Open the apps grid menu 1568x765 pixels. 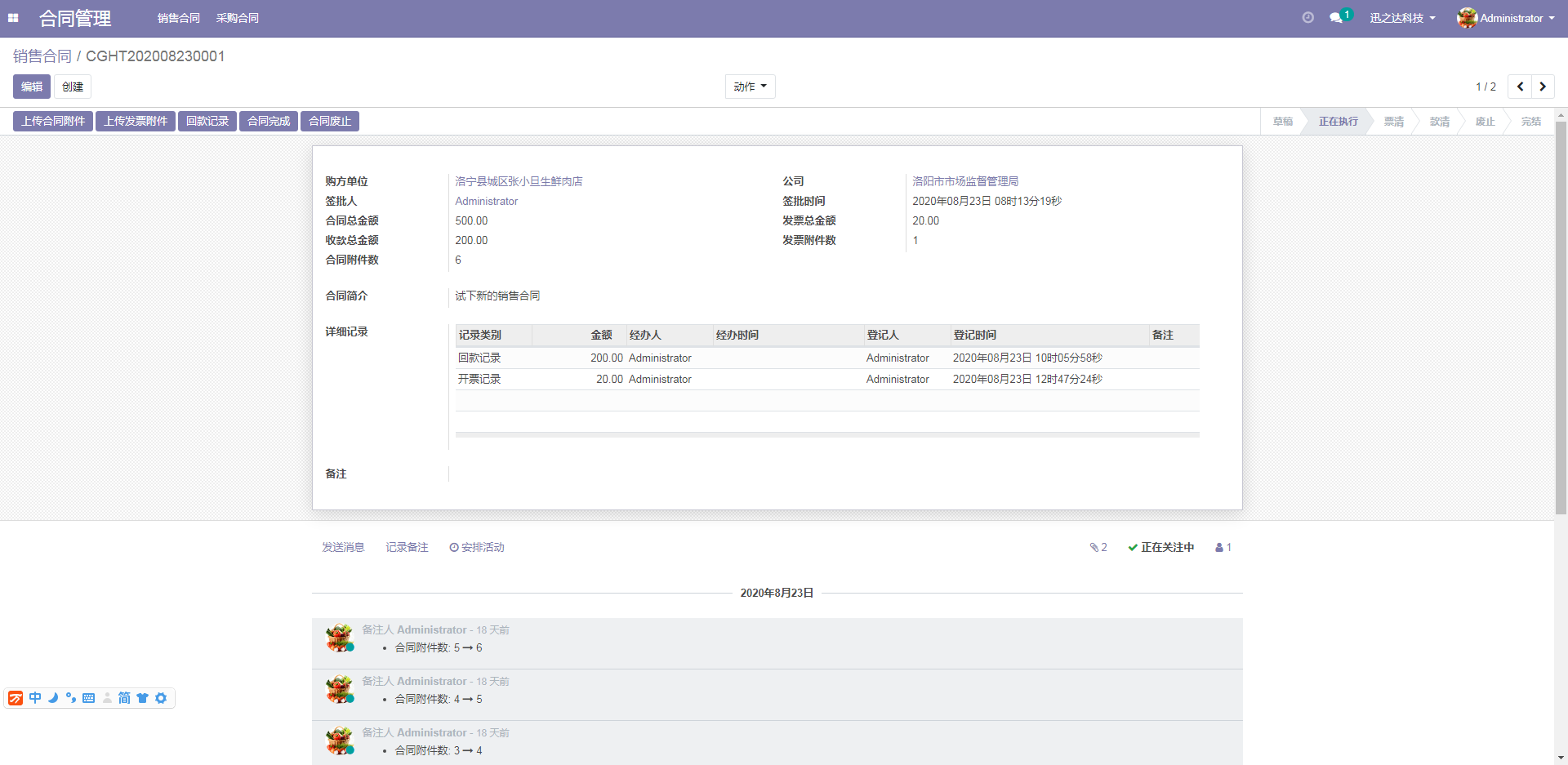click(x=13, y=18)
